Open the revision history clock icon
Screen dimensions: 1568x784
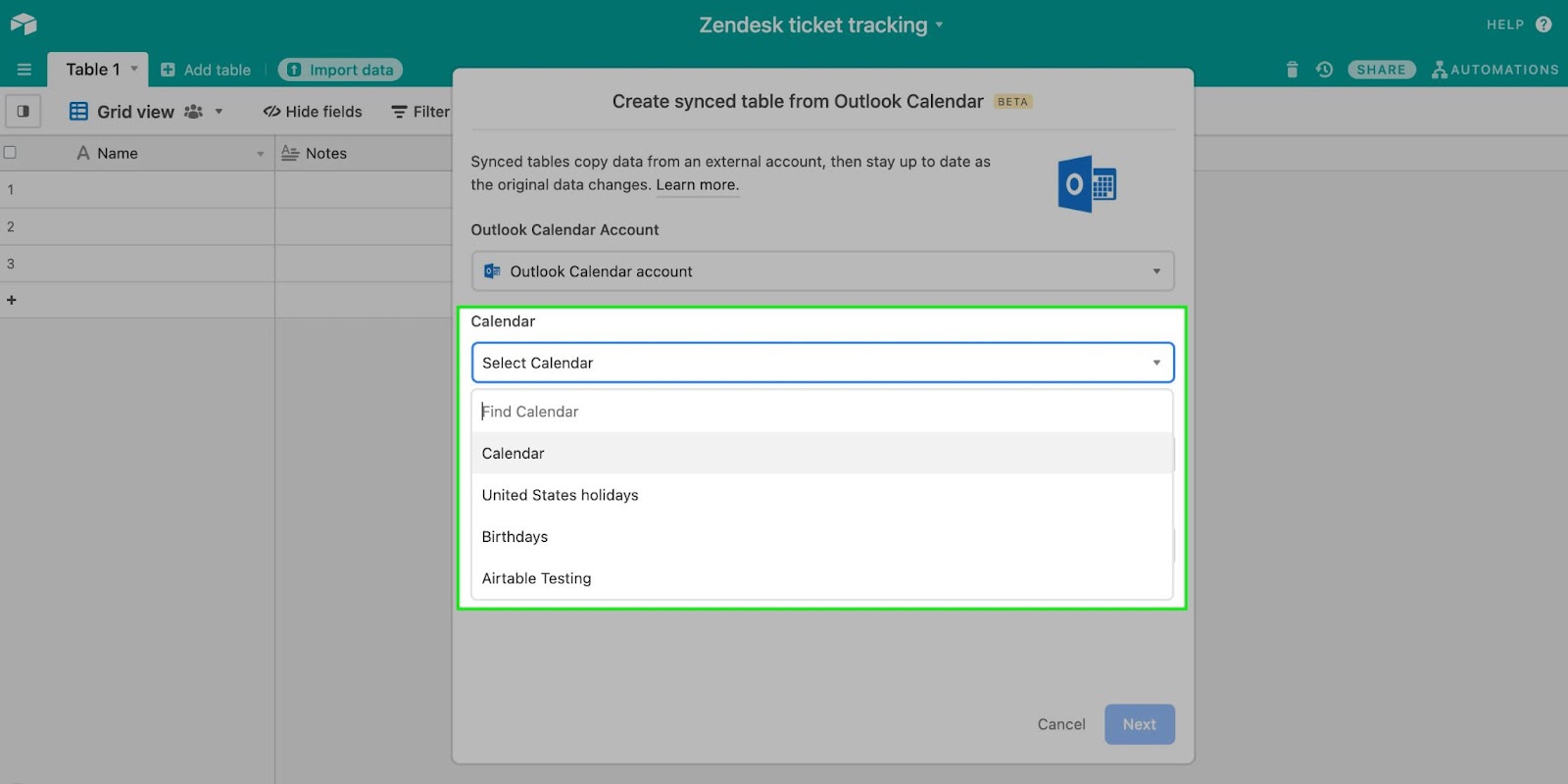pyautogui.click(x=1324, y=70)
